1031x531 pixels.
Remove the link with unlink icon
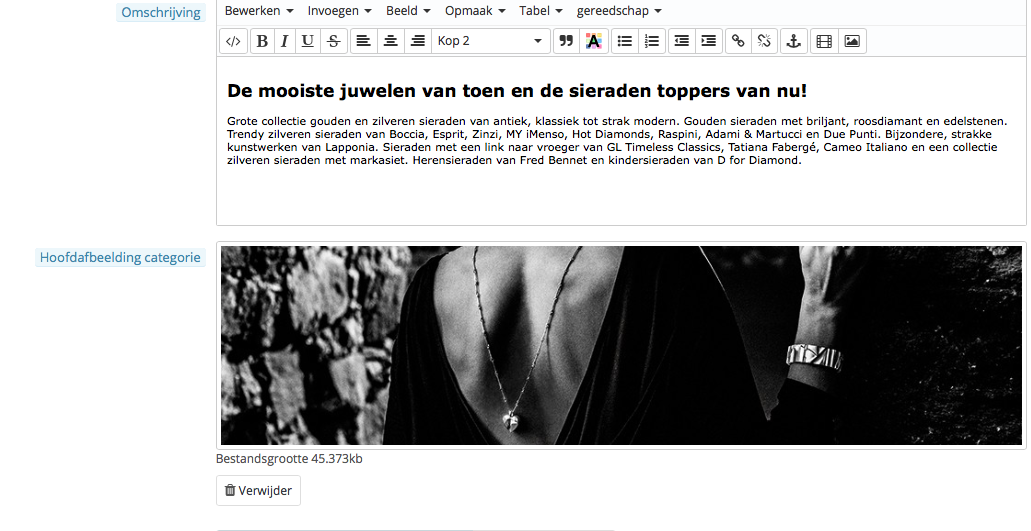[764, 41]
